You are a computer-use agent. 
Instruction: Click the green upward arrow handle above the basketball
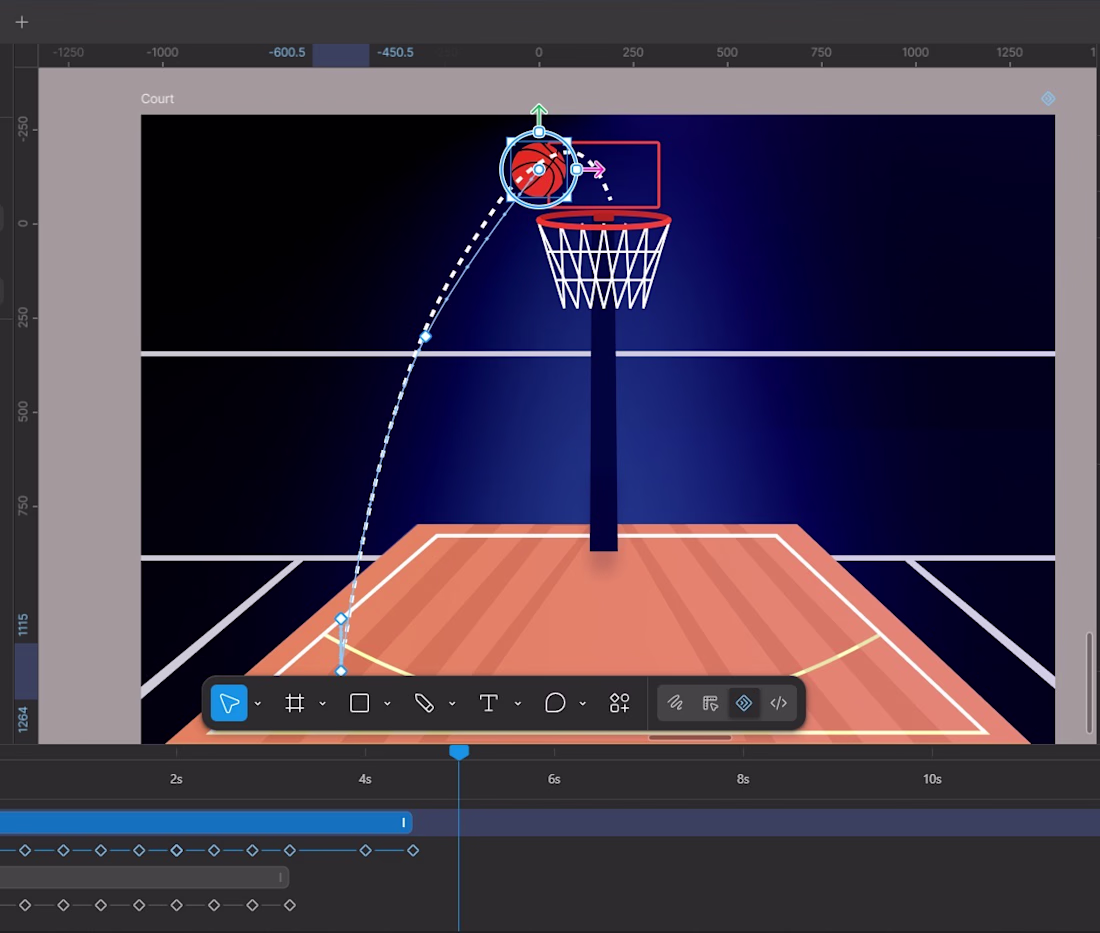coord(539,112)
